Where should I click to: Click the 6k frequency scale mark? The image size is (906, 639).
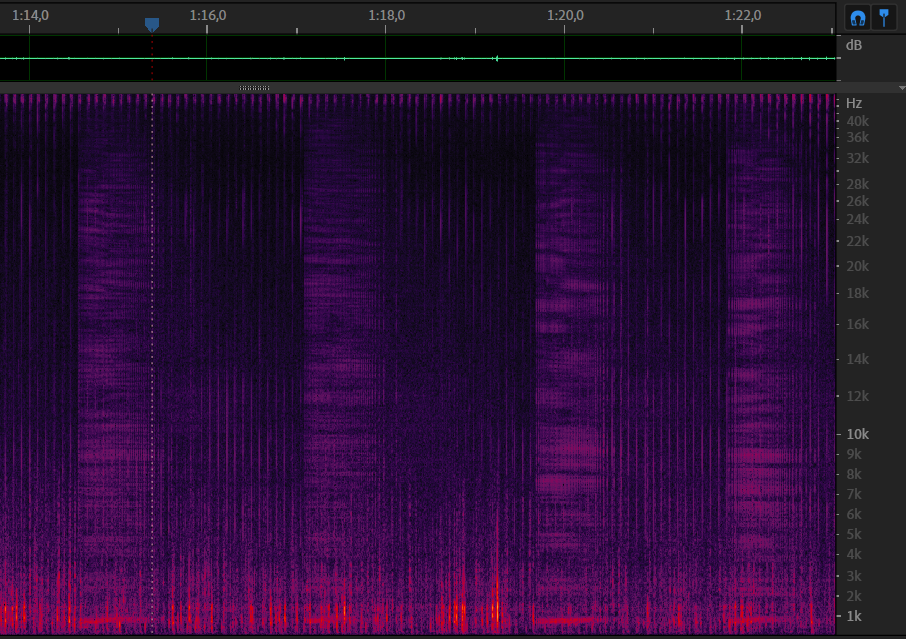(x=854, y=514)
